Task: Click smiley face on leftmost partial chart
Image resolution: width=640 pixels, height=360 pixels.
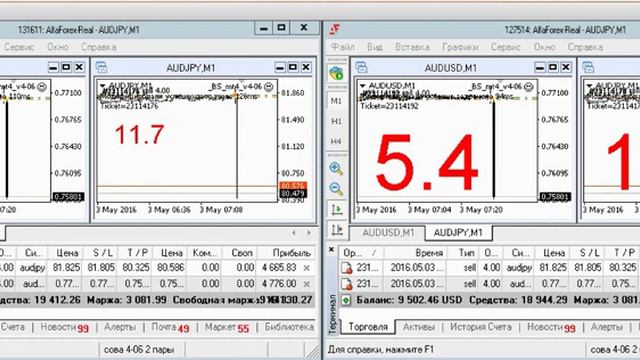Action: click(x=42, y=87)
